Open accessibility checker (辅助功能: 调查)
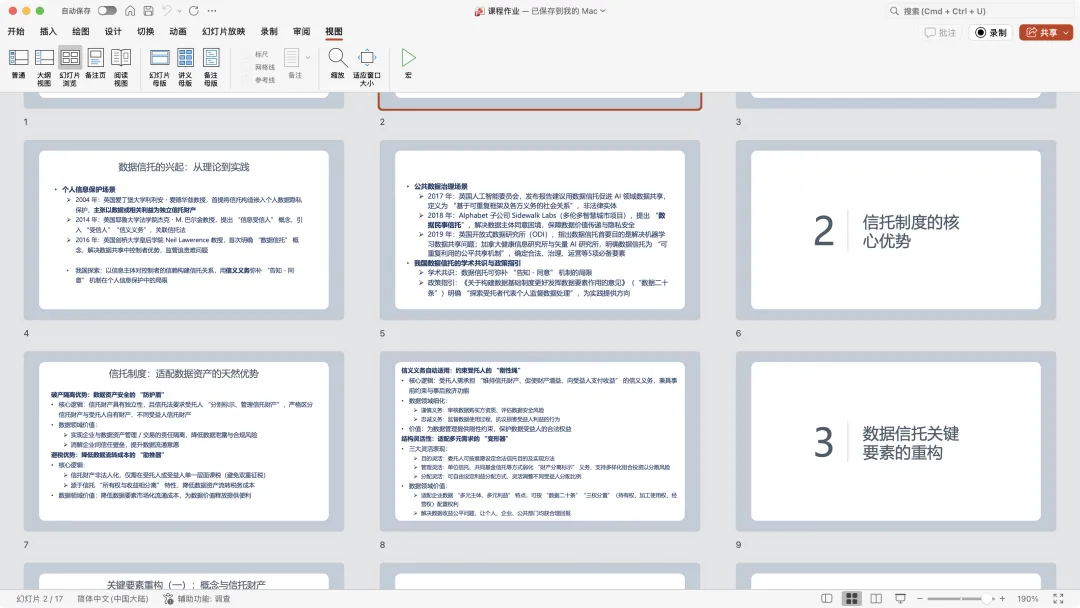 coord(198,599)
